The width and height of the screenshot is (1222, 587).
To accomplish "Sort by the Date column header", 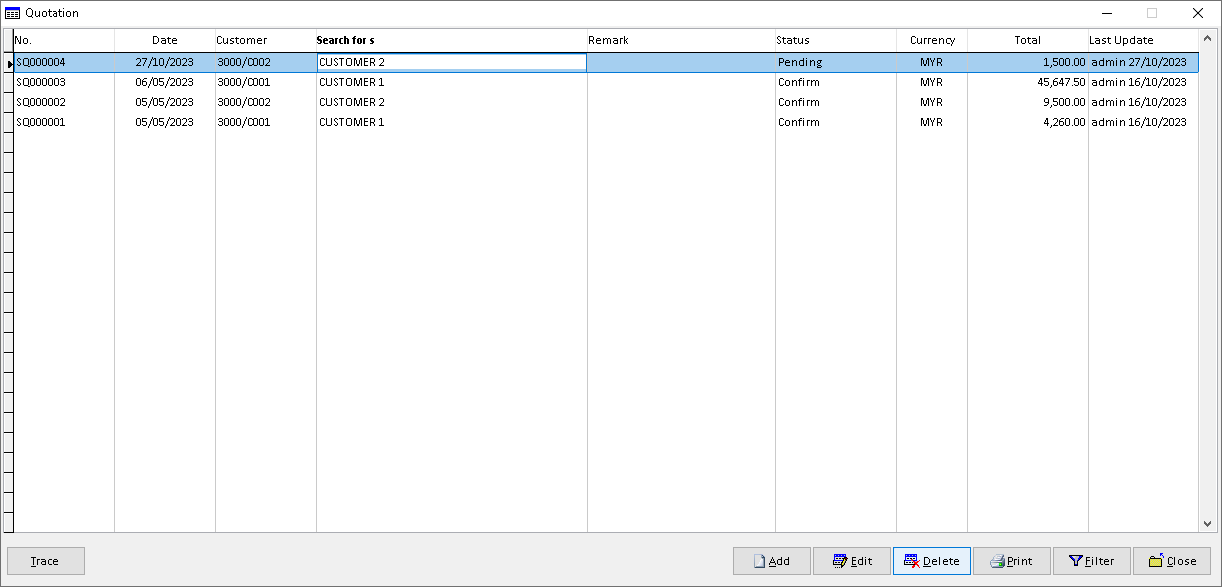I will pyautogui.click(x=164, y=40).
